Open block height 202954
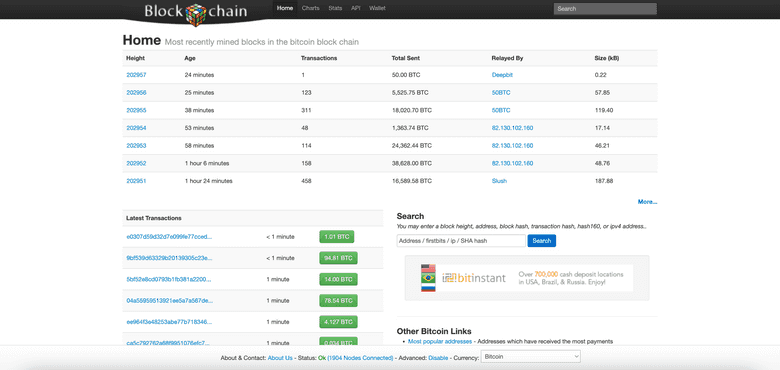 pyautogui.click(x=136, y=128)
